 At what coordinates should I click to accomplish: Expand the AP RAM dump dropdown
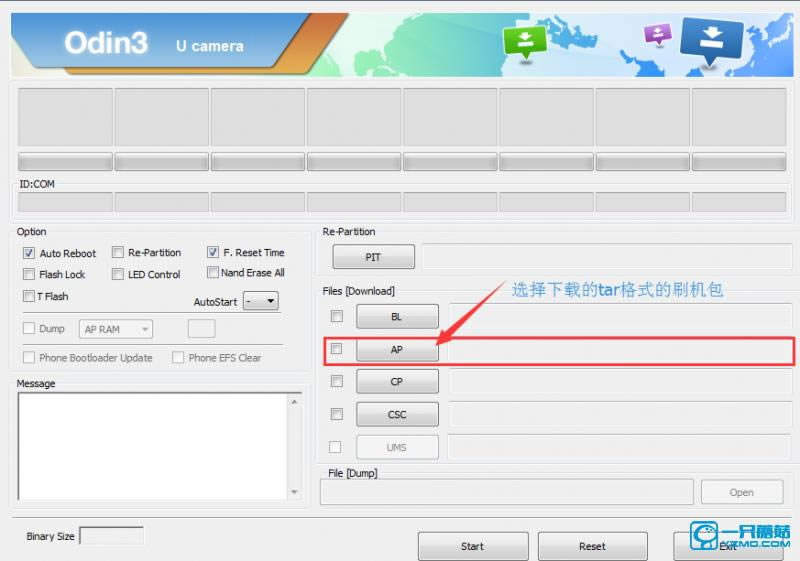(x=117, y=329)
